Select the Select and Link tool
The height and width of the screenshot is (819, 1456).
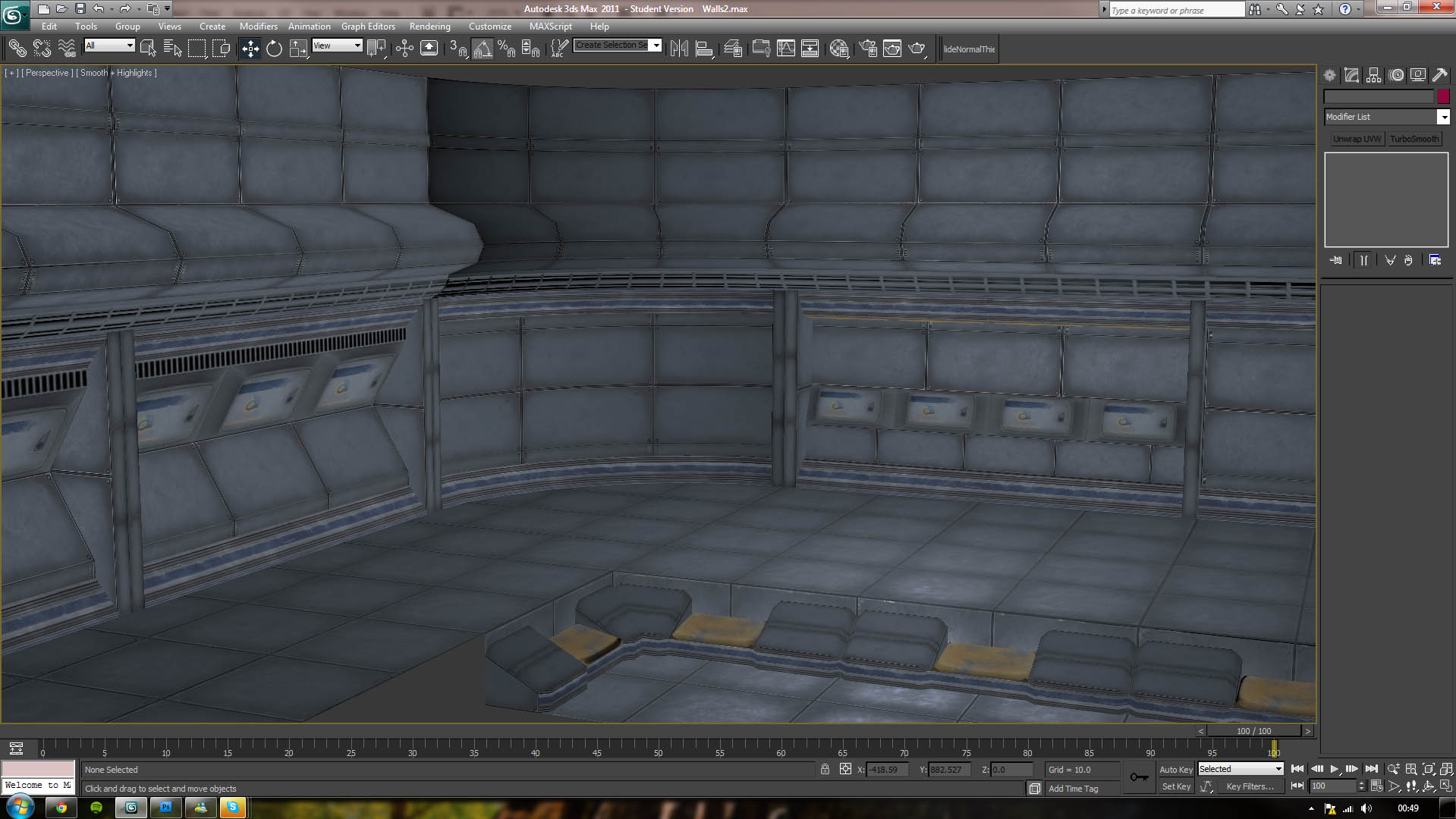click(17, 49)
